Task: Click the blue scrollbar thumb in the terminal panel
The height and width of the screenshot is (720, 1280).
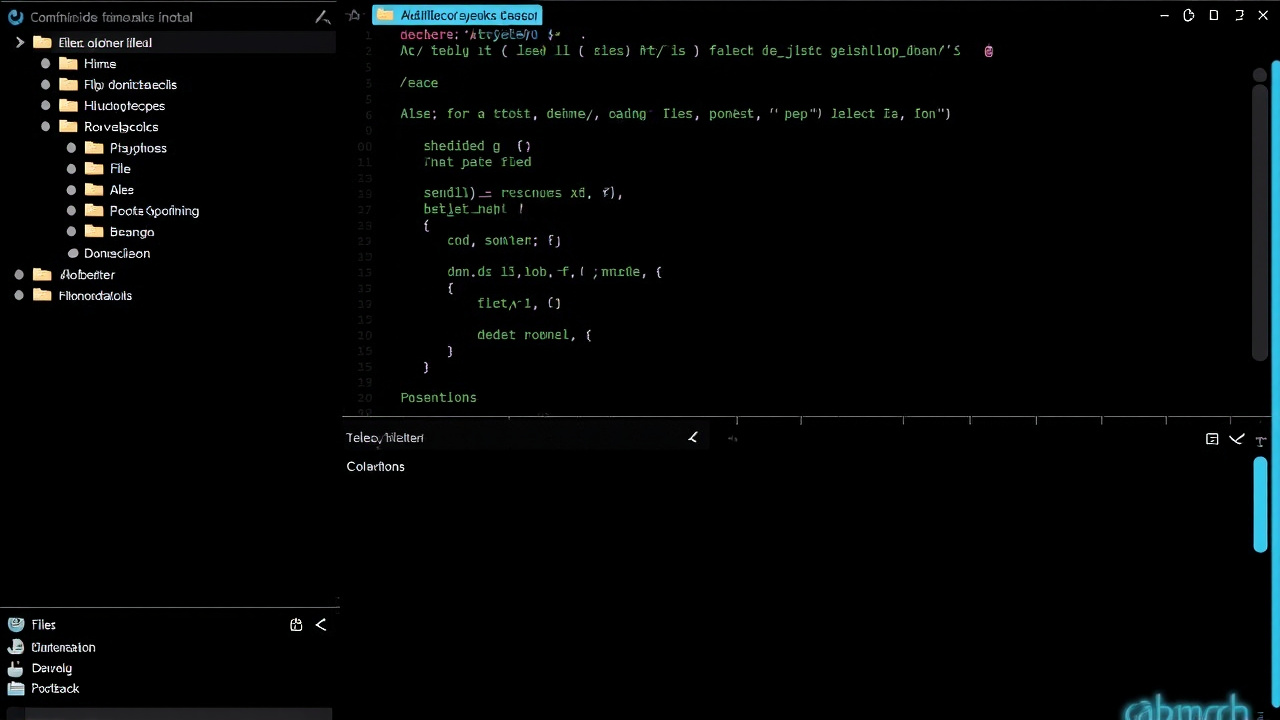Action: click(x=1260, y=503)
